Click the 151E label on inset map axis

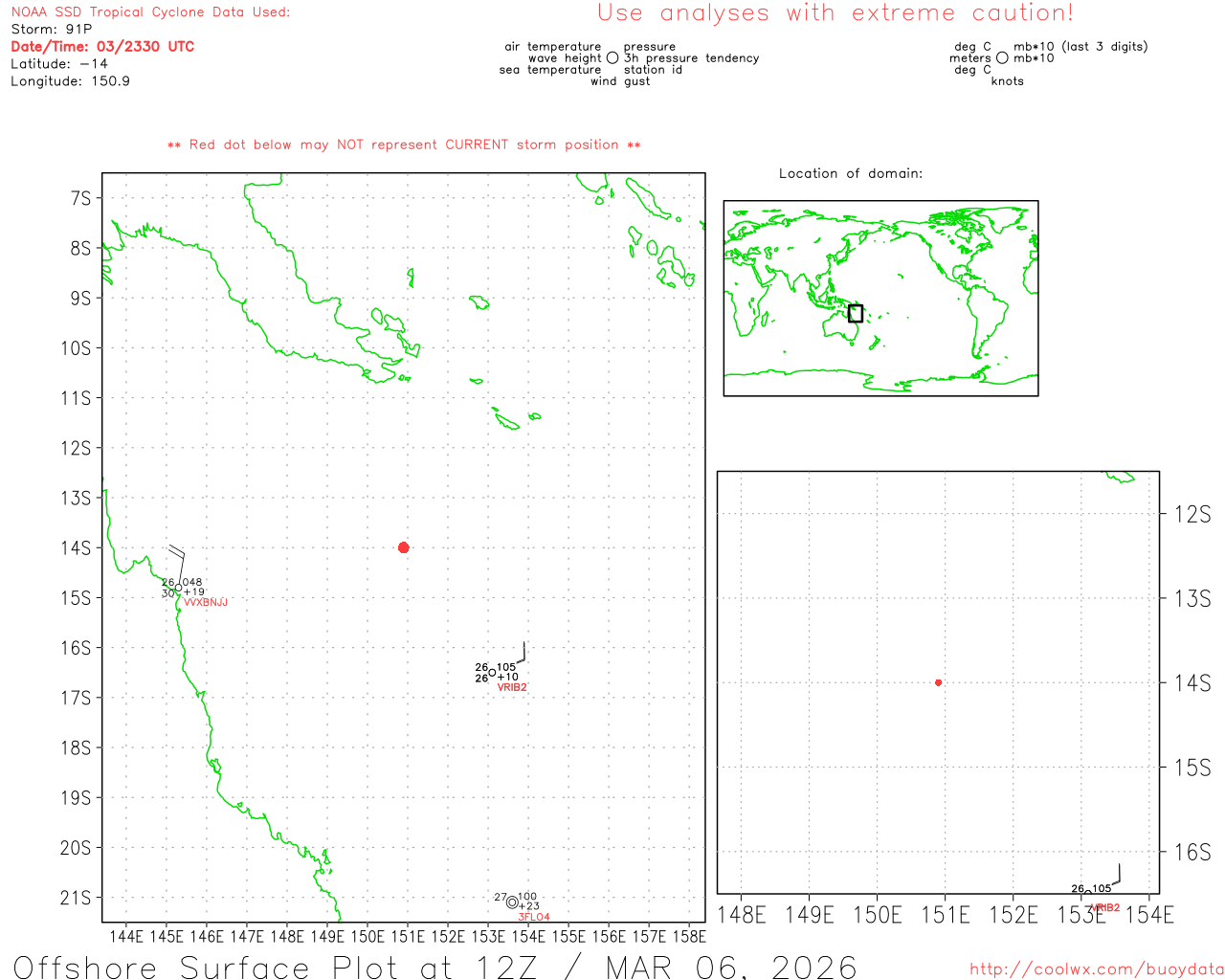(x=946, y=915)
